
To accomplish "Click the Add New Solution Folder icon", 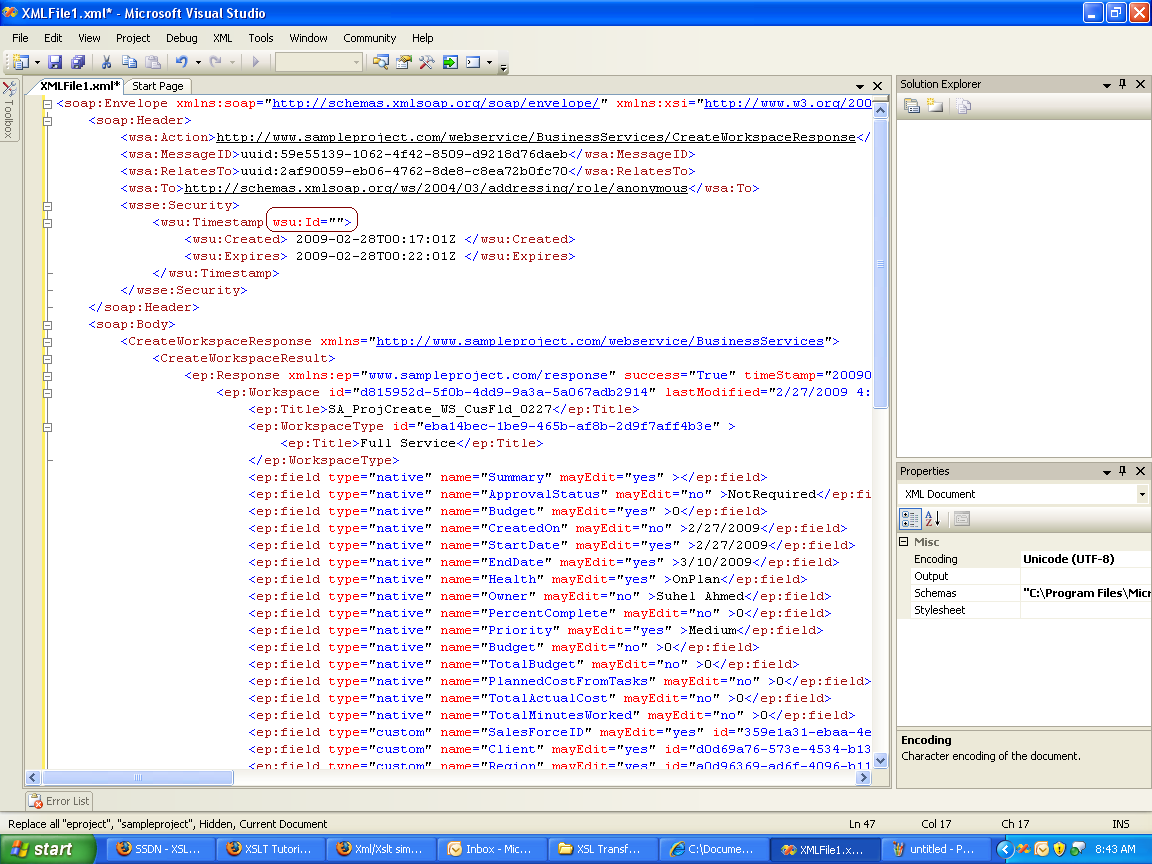I will coord(935,106).
